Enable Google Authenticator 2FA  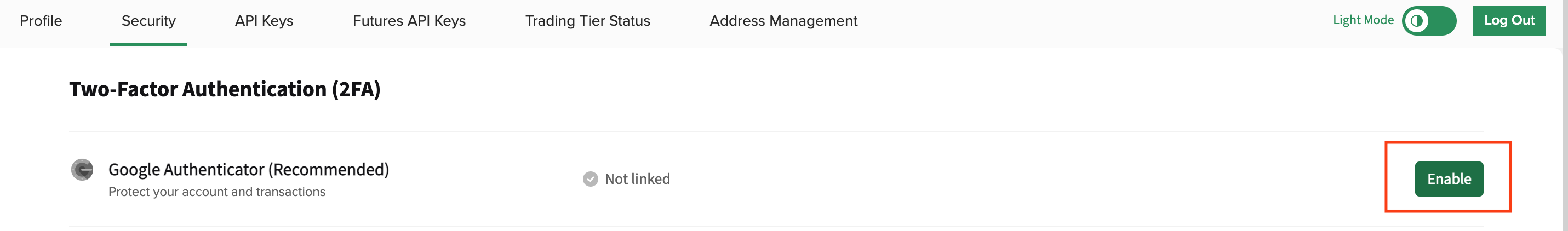point(1448,178)
